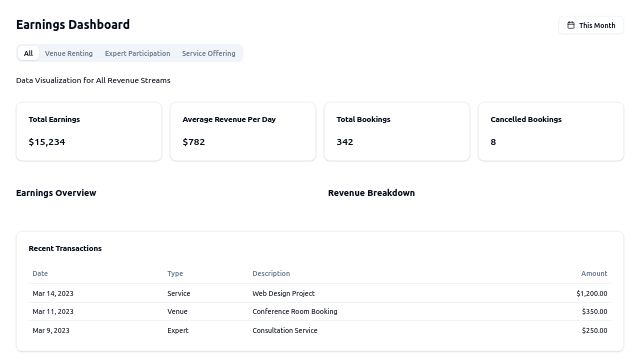Switch to the Expert Participation tab
This screenshot has width=640, height=360.
(x=138, y=53)
